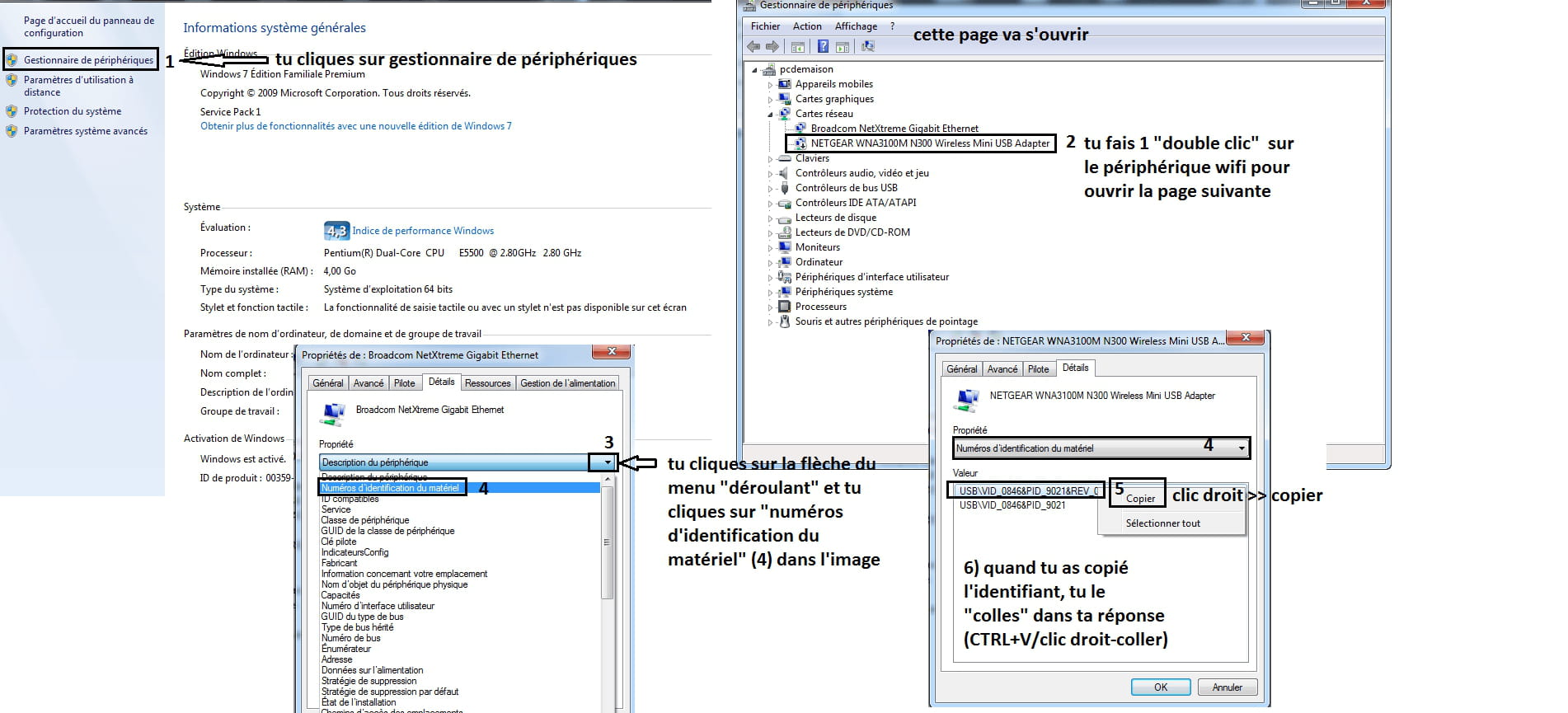Click the shield icon beside Protection du système
This screenshot has width=1568, height=713.
pos(12,111)
